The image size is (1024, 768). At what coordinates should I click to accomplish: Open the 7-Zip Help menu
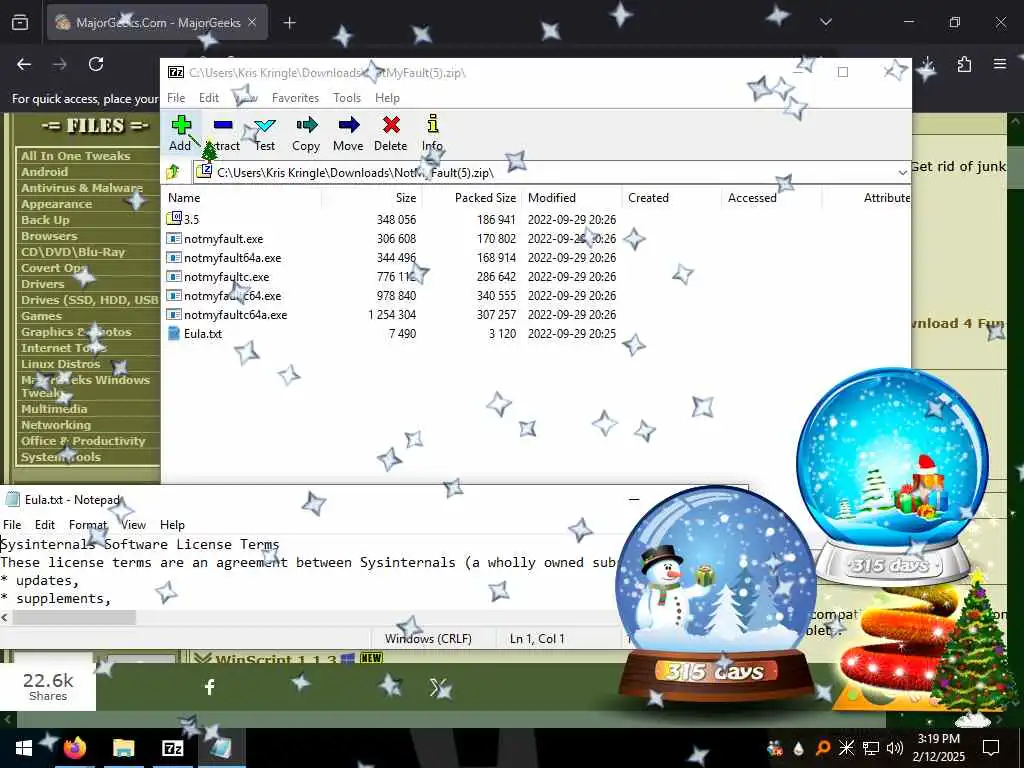(x=387, y=98)
